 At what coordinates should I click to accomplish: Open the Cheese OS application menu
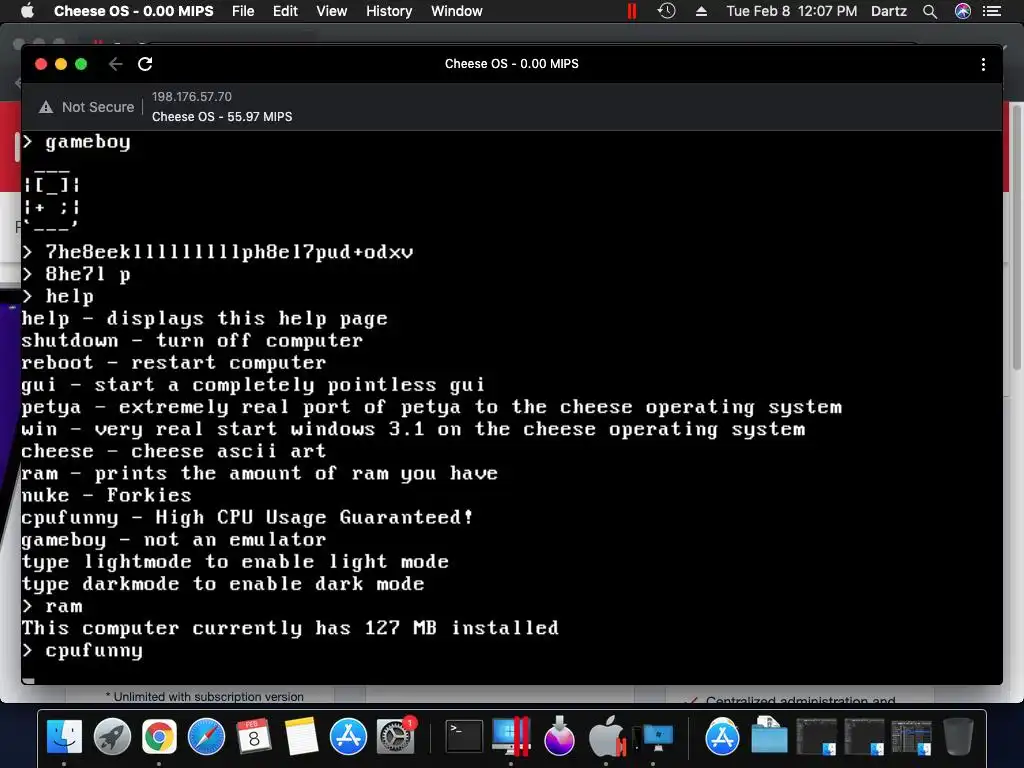[x=133, y=11]
